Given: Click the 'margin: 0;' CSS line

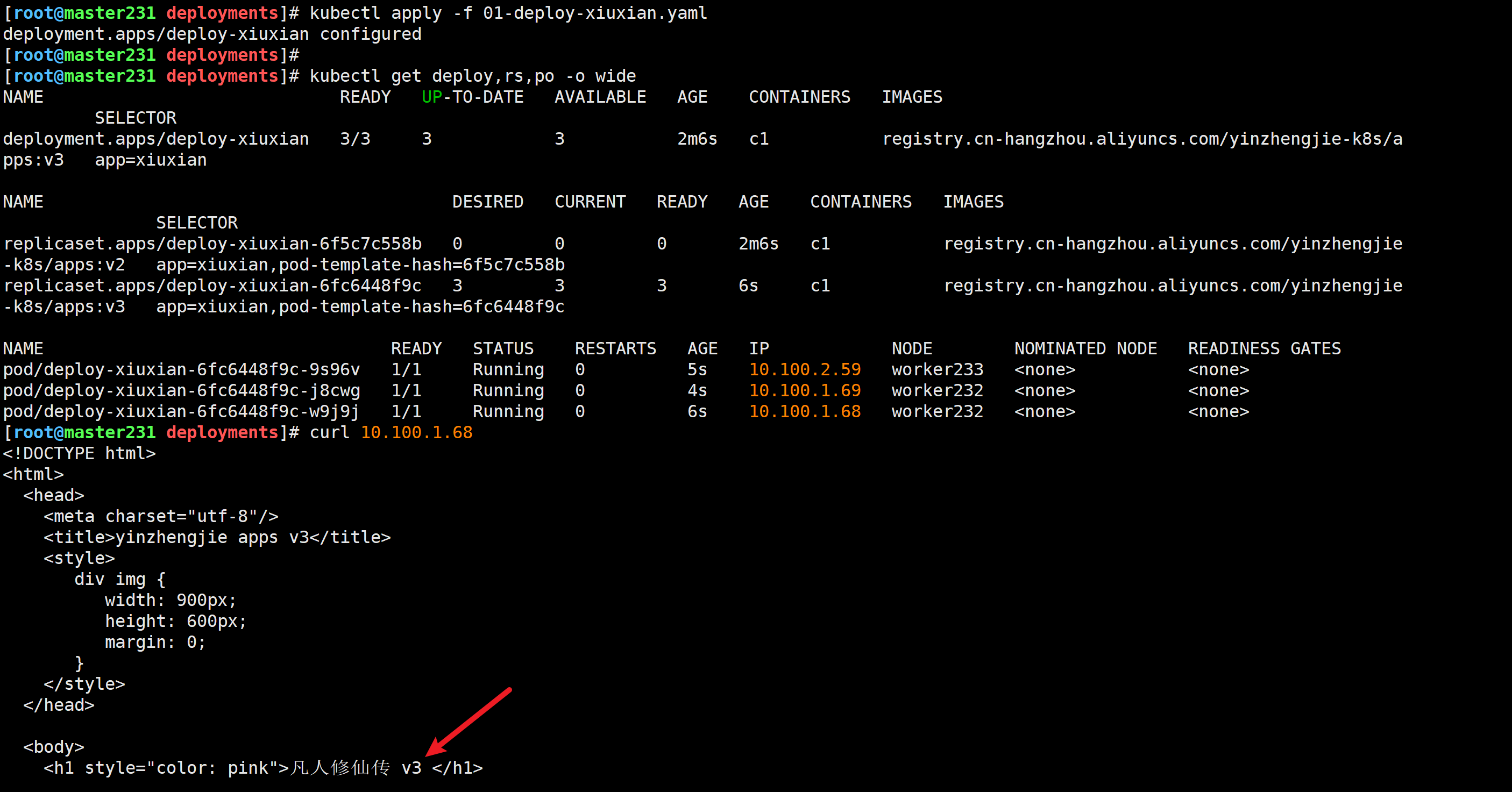Looking at the screenshot, I should pos(155,643).
